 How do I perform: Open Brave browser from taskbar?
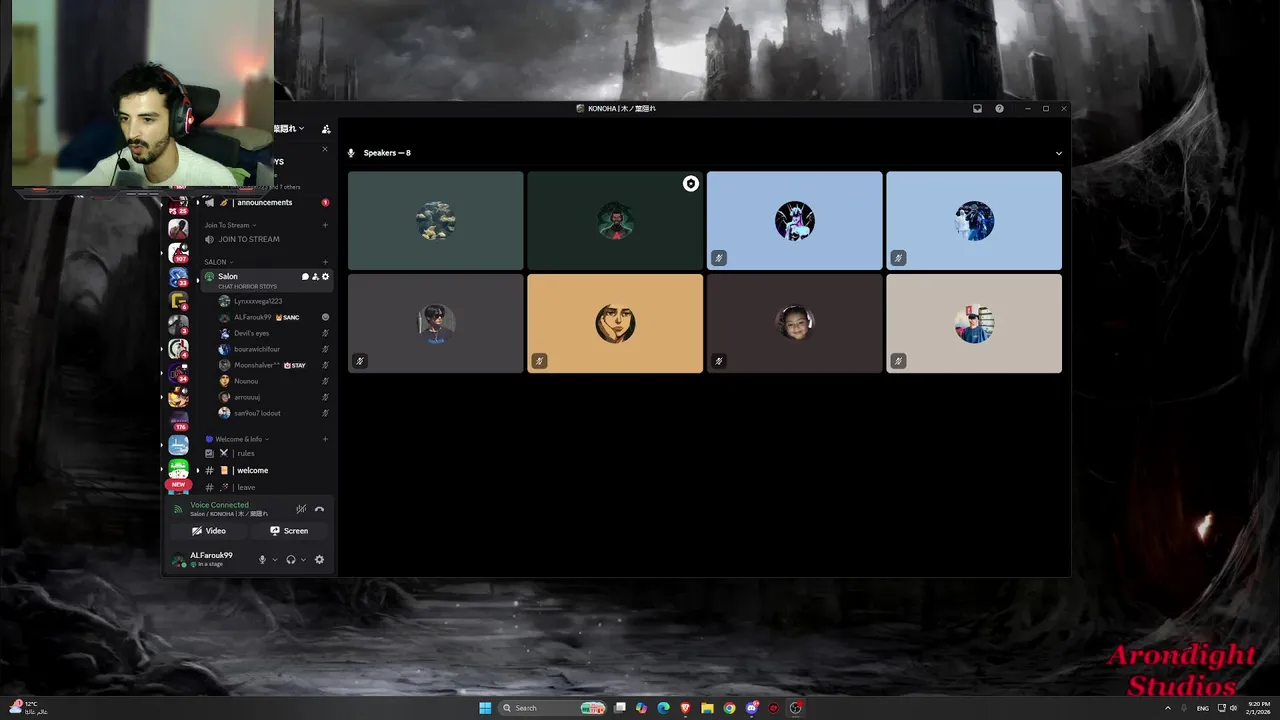click(685, 708)
